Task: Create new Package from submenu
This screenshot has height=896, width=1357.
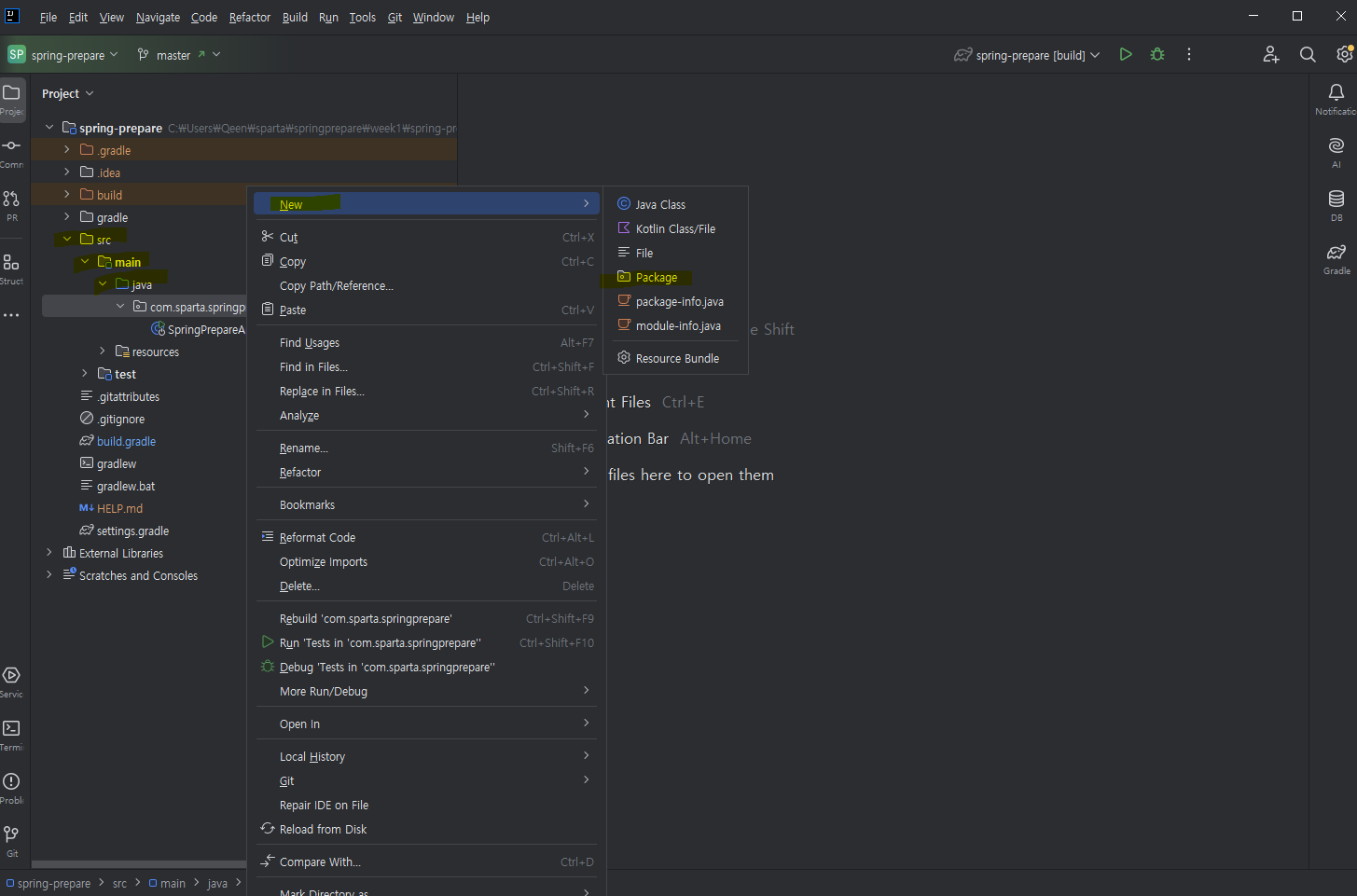Action: 676,277
